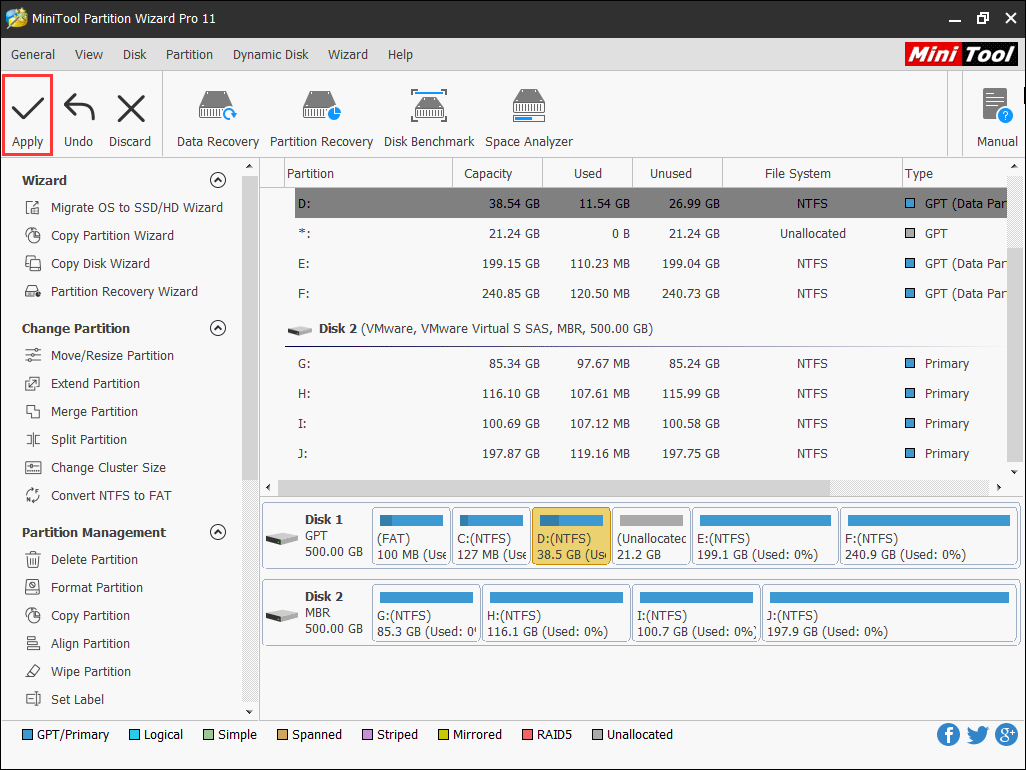Open the Wizard menu
Viewport: 1026px width, 770px height.
tap(347, 55)
